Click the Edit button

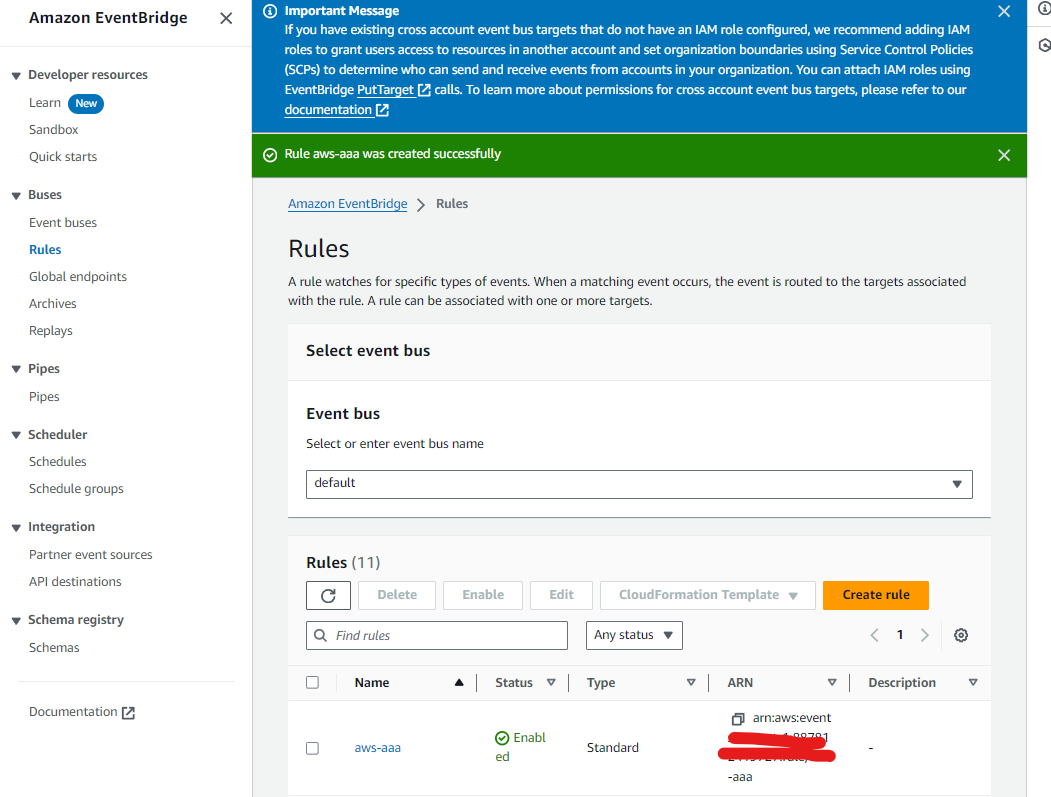[x=561, y=595]
